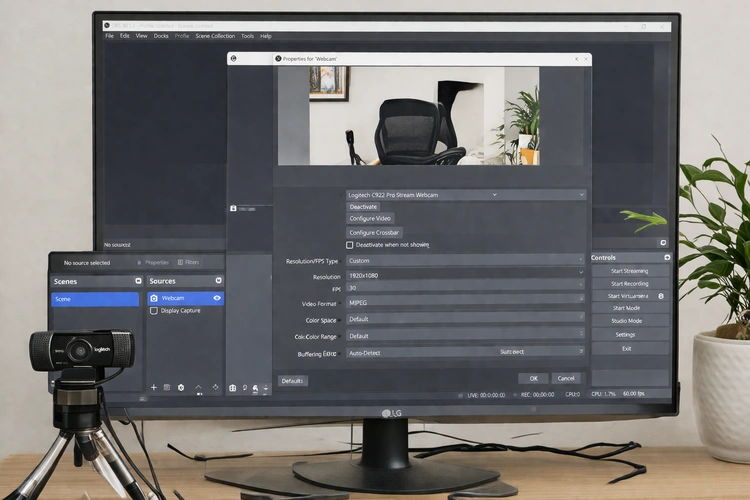The width and height of the screenshot is (750, 500).
Task: Open the Scene Collection menu
Action: (215, 36)
